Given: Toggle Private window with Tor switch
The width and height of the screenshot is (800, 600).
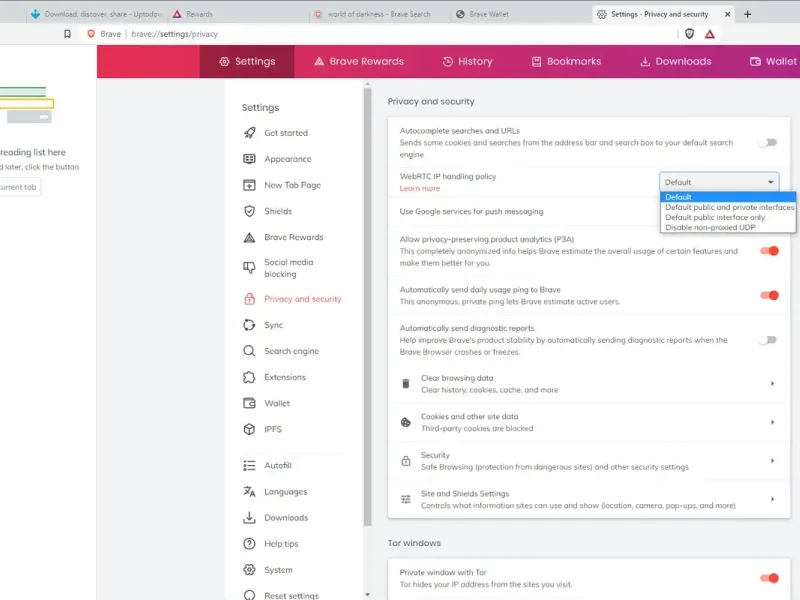Looking at the screenshot, I should coord(769,578).
